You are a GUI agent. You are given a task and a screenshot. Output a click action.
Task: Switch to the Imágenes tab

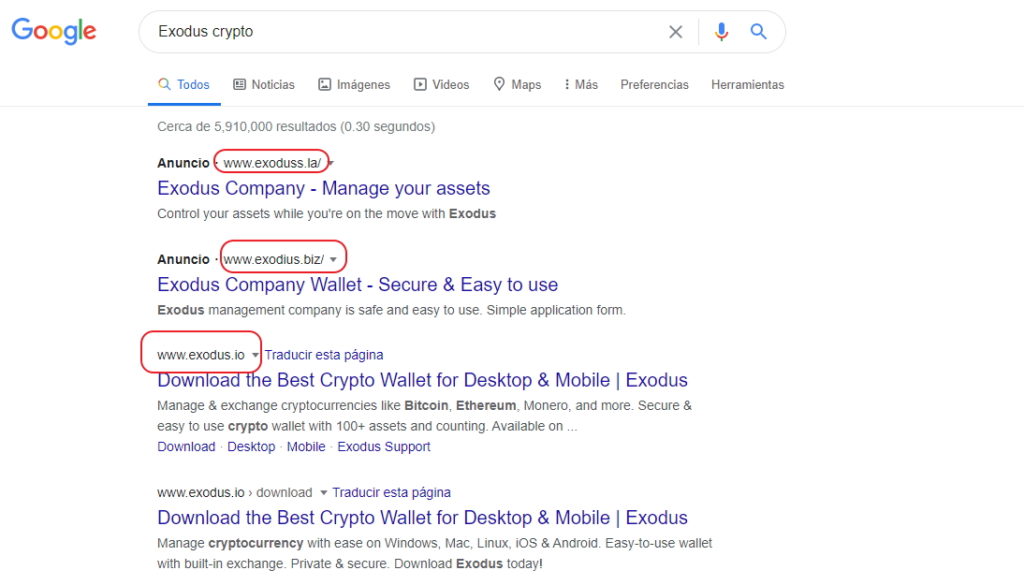(354, 85)
